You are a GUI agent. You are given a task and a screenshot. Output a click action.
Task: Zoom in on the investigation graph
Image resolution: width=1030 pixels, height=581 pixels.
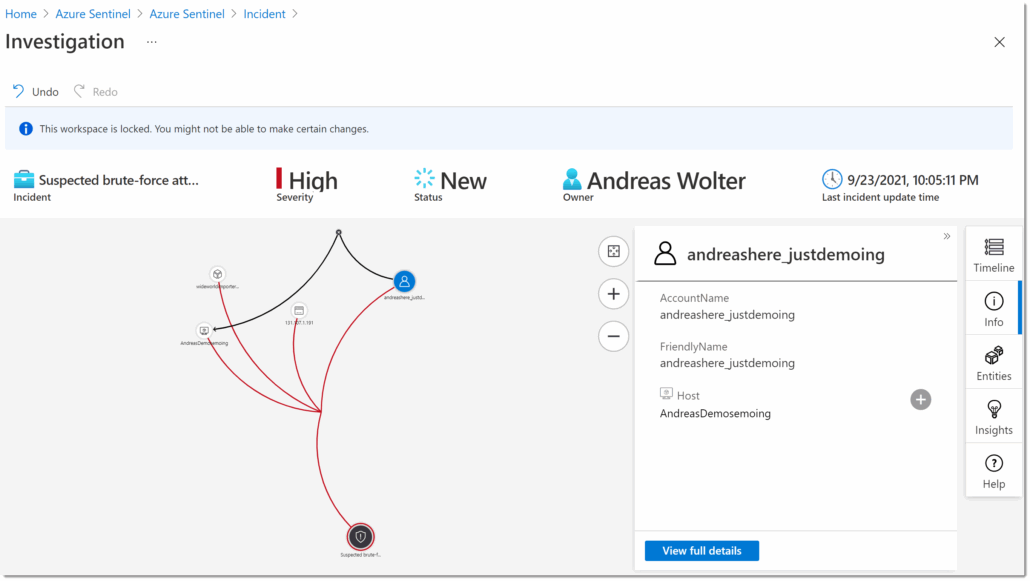tap(613, 294)
